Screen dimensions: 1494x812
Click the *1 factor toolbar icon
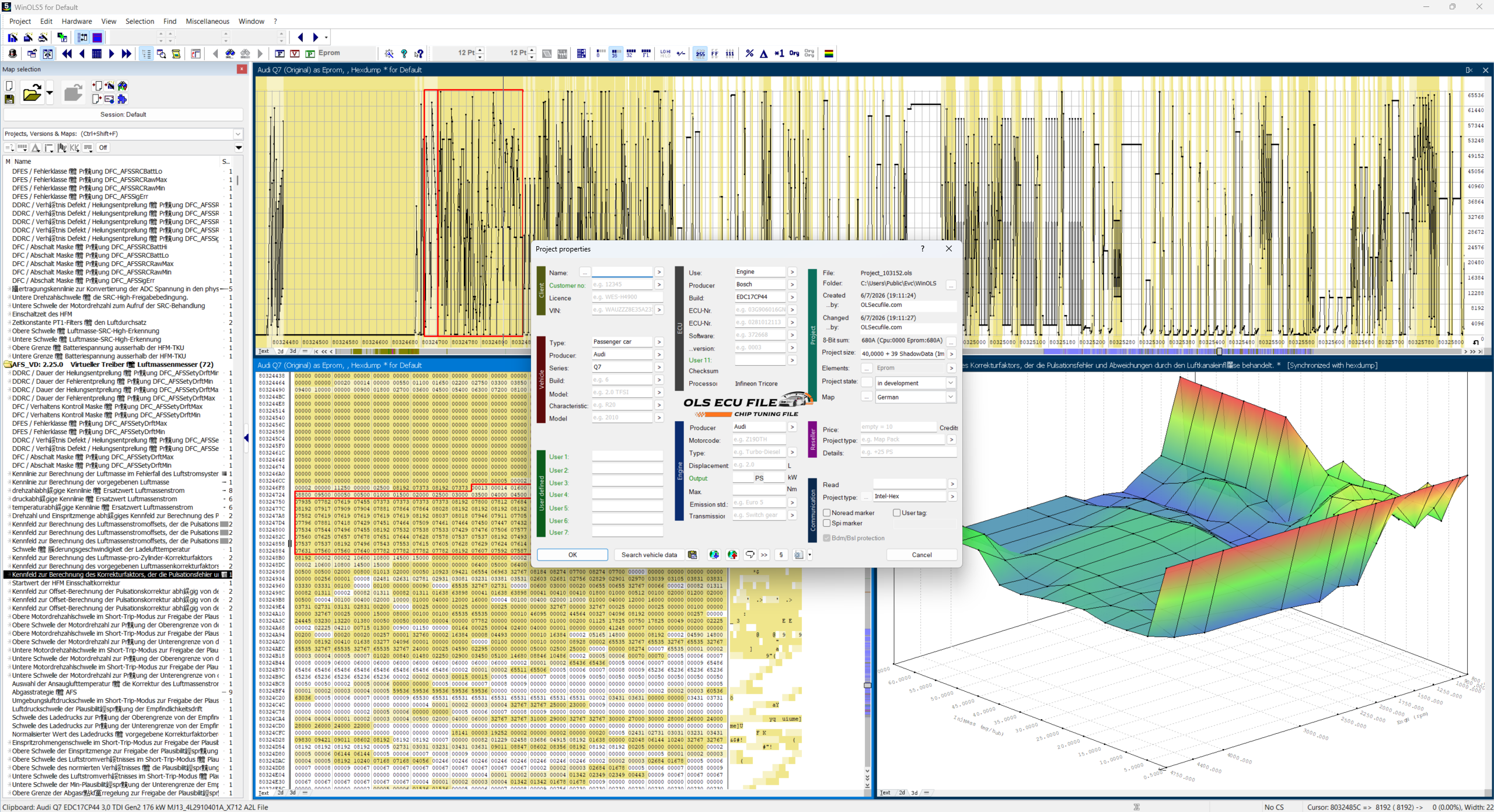(779, 54)
